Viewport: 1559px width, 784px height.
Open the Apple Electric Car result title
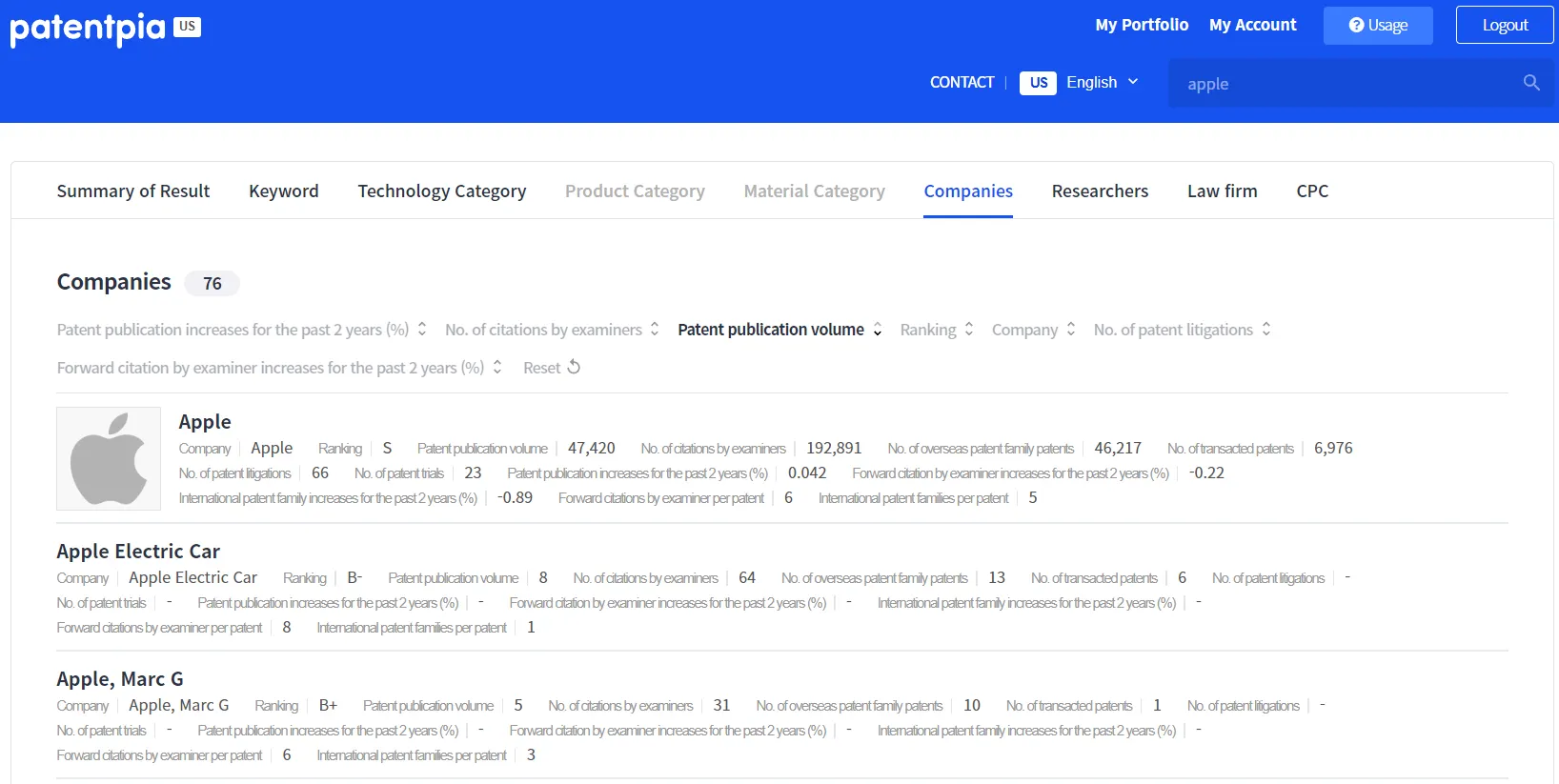click(x=138, y=552)
